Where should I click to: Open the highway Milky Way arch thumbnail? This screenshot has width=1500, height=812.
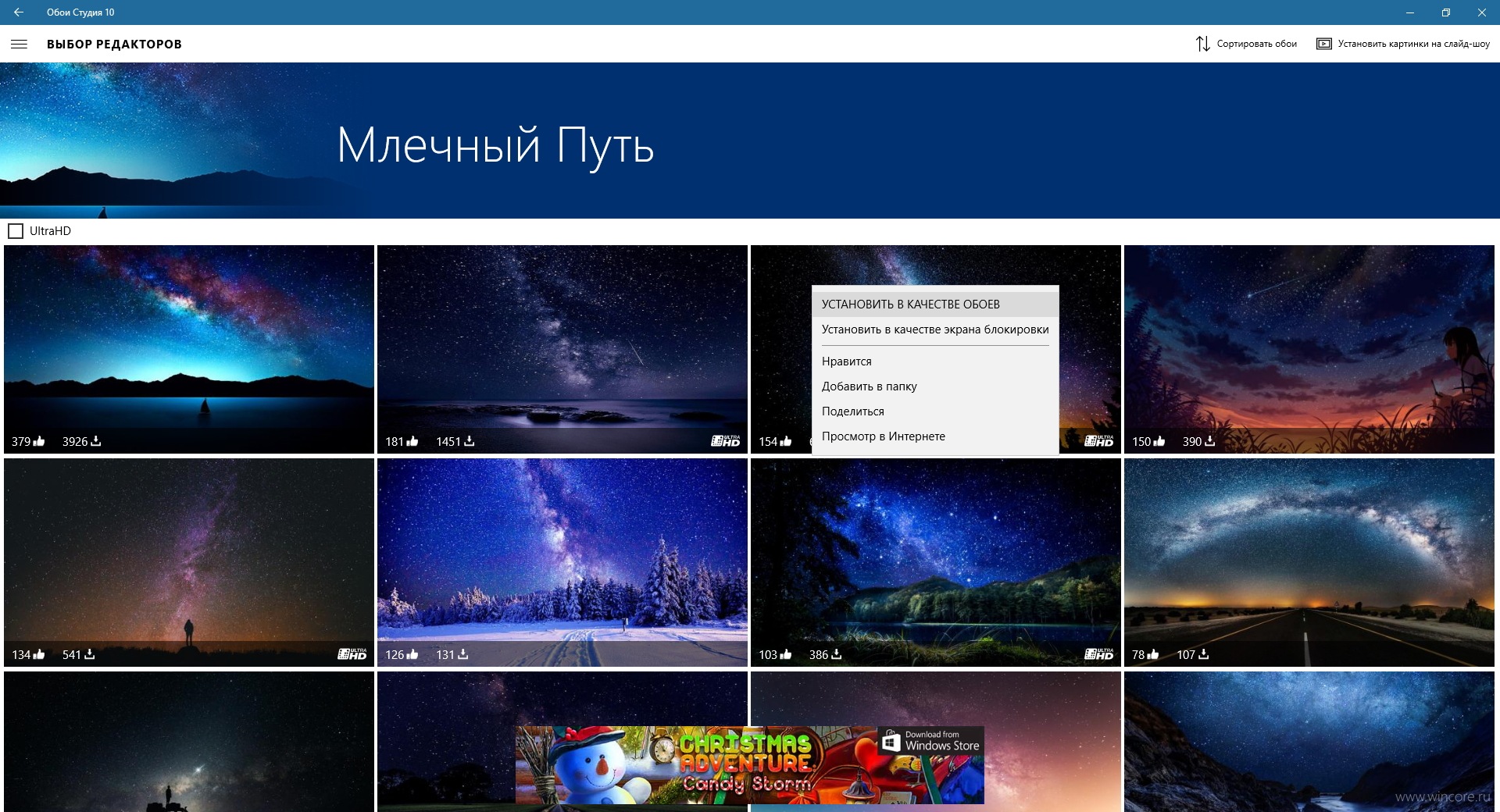click(x=1309, y=562)
